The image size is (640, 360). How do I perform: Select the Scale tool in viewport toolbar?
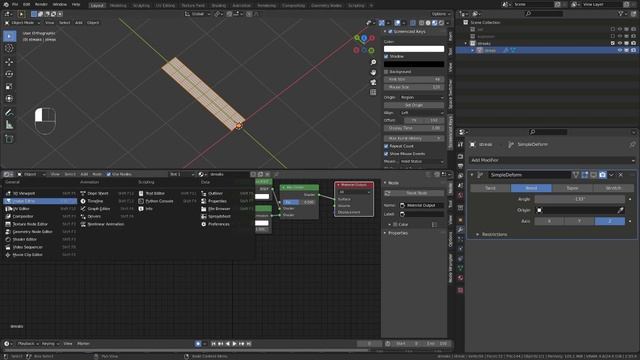9,87
